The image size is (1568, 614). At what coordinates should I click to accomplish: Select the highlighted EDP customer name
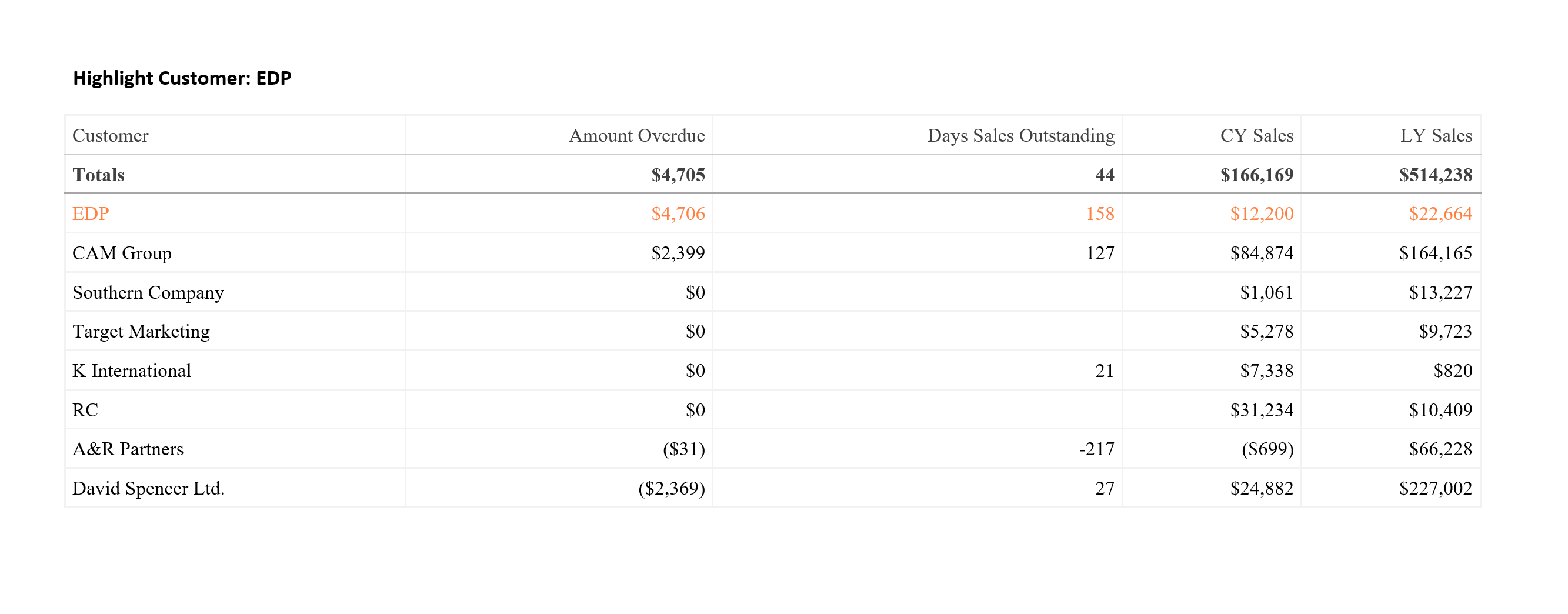(91, 213)
